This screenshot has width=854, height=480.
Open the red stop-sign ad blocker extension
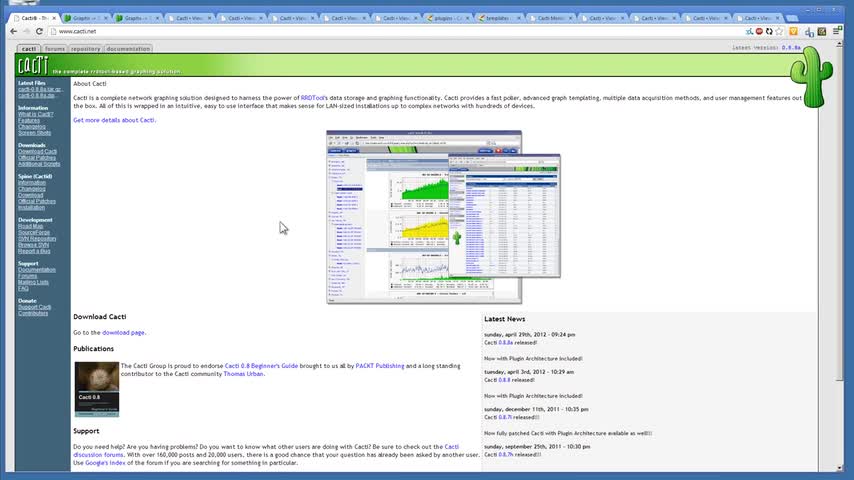tap(759, 32)
